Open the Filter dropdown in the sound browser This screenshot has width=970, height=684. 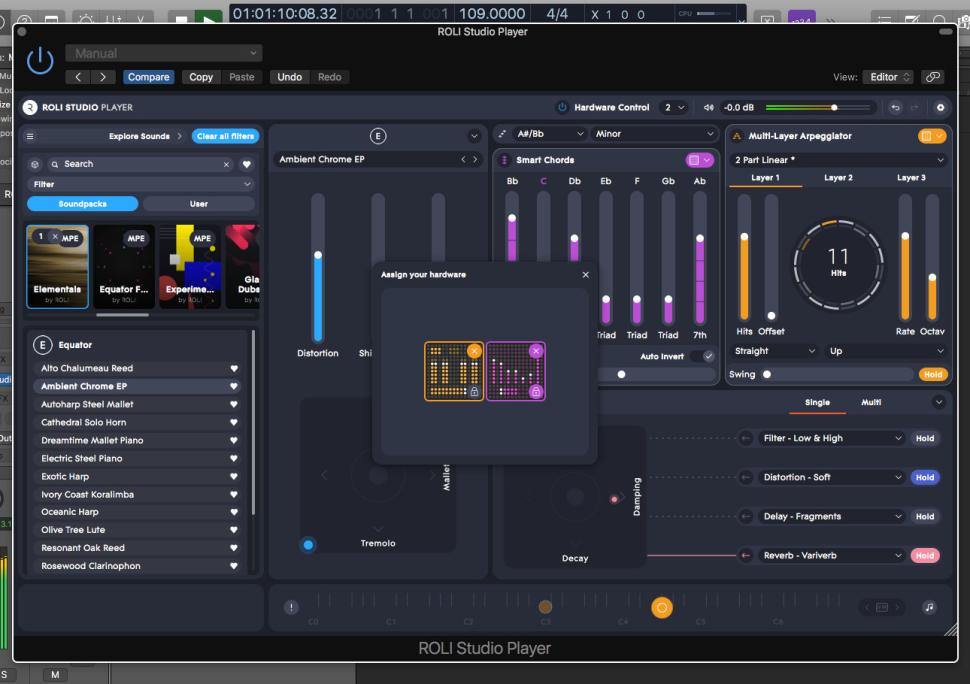tap(140, 183)
